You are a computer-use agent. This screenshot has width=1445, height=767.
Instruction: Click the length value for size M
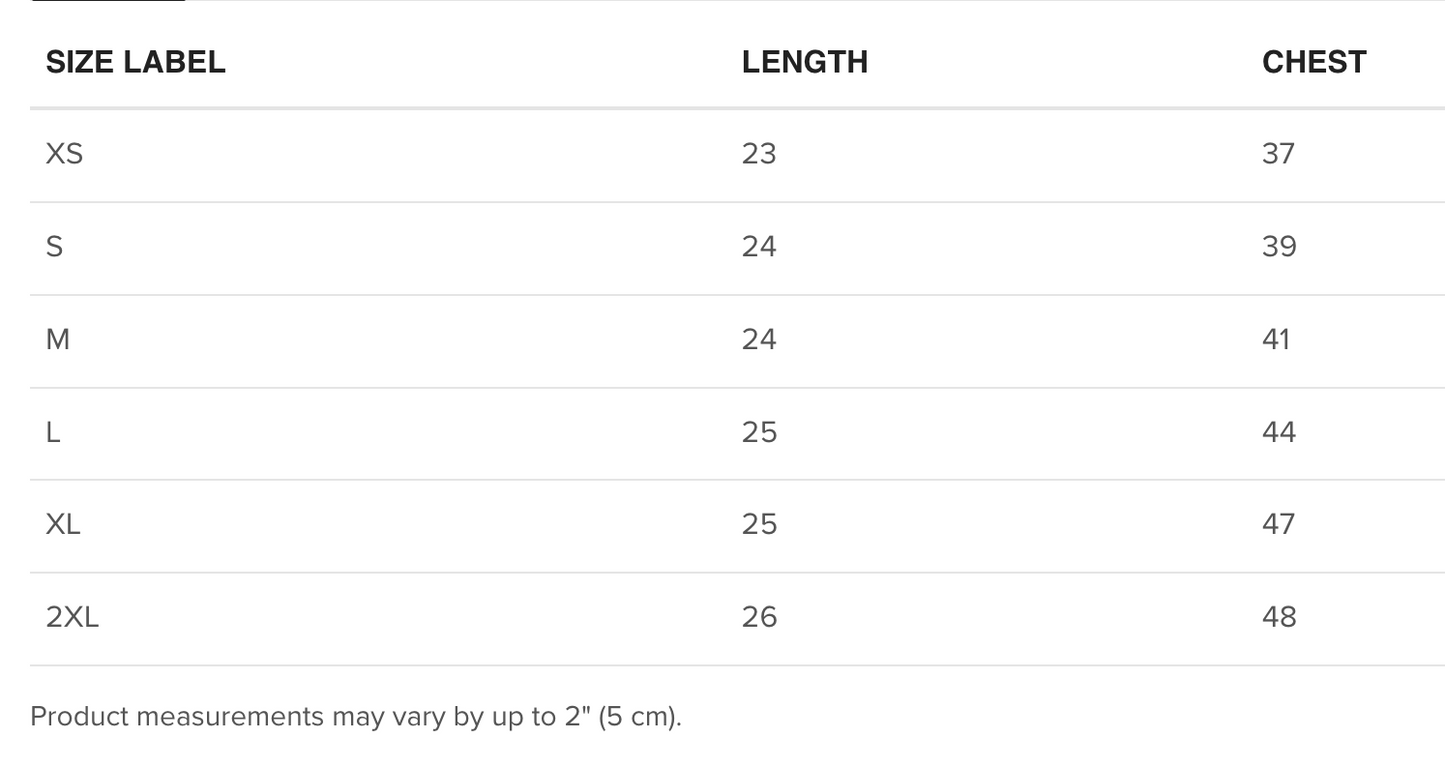tap(759, 340)
